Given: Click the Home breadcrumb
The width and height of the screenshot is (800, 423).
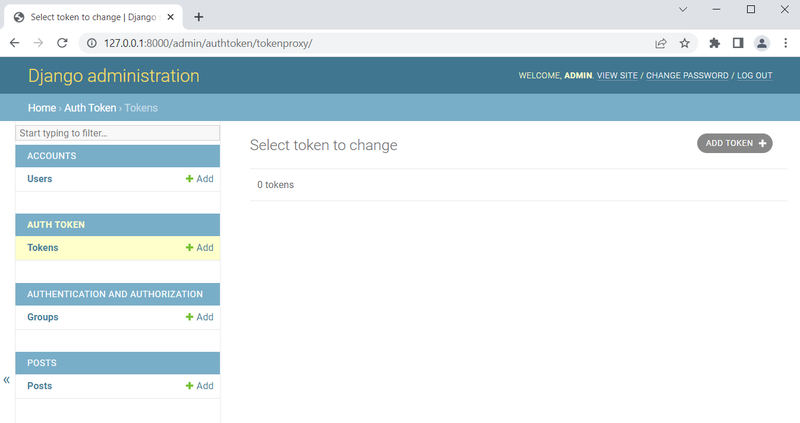Looking at the screenshot, I should [x=42, y=108].
